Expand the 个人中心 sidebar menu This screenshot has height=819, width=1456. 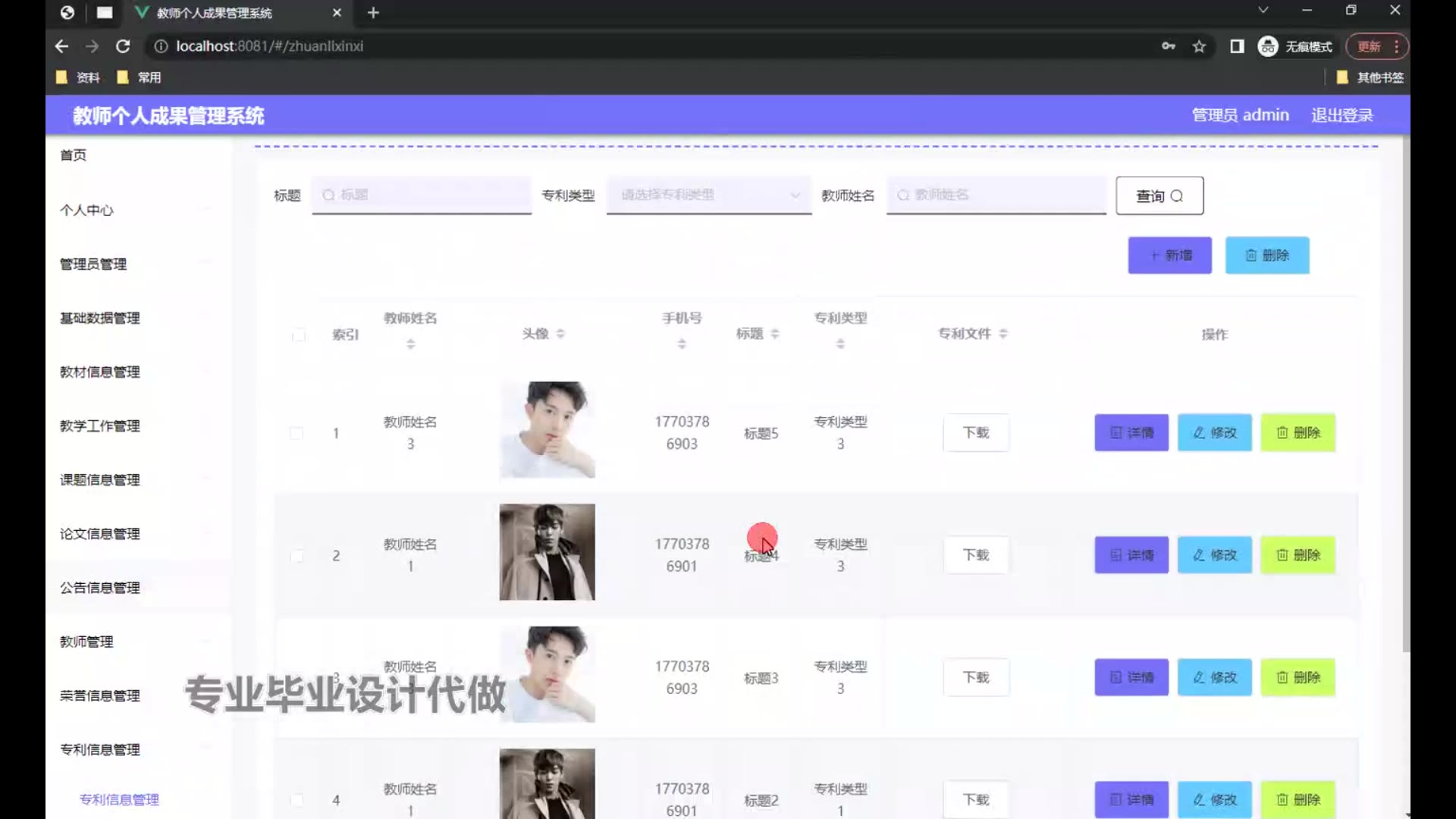[x=138, y=210]
